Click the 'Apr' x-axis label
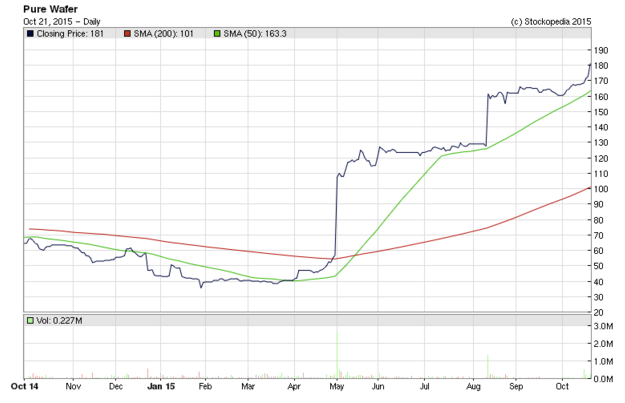The image size is (625, 403). [x=294, y=386]
